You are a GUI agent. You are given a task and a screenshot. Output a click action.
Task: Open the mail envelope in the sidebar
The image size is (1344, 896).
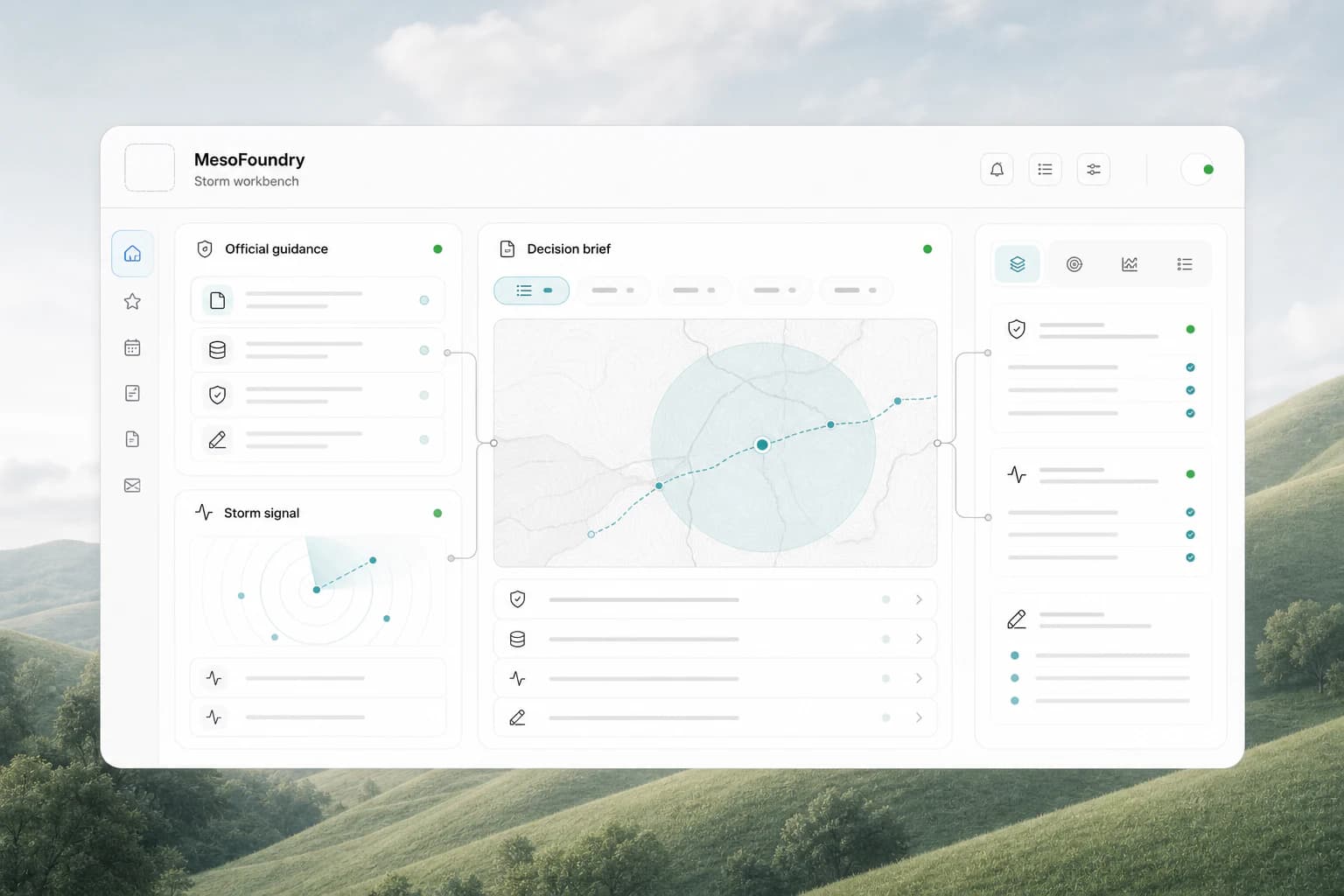133,485
